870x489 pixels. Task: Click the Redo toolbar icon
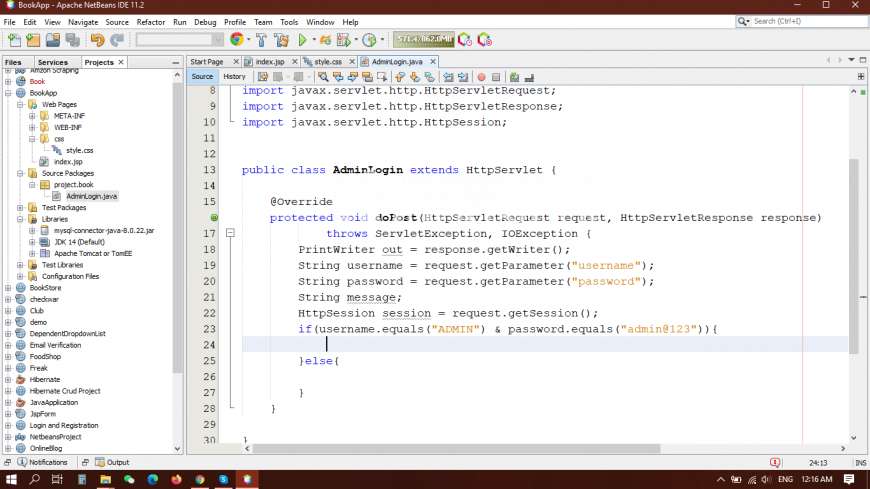(117, 40)
